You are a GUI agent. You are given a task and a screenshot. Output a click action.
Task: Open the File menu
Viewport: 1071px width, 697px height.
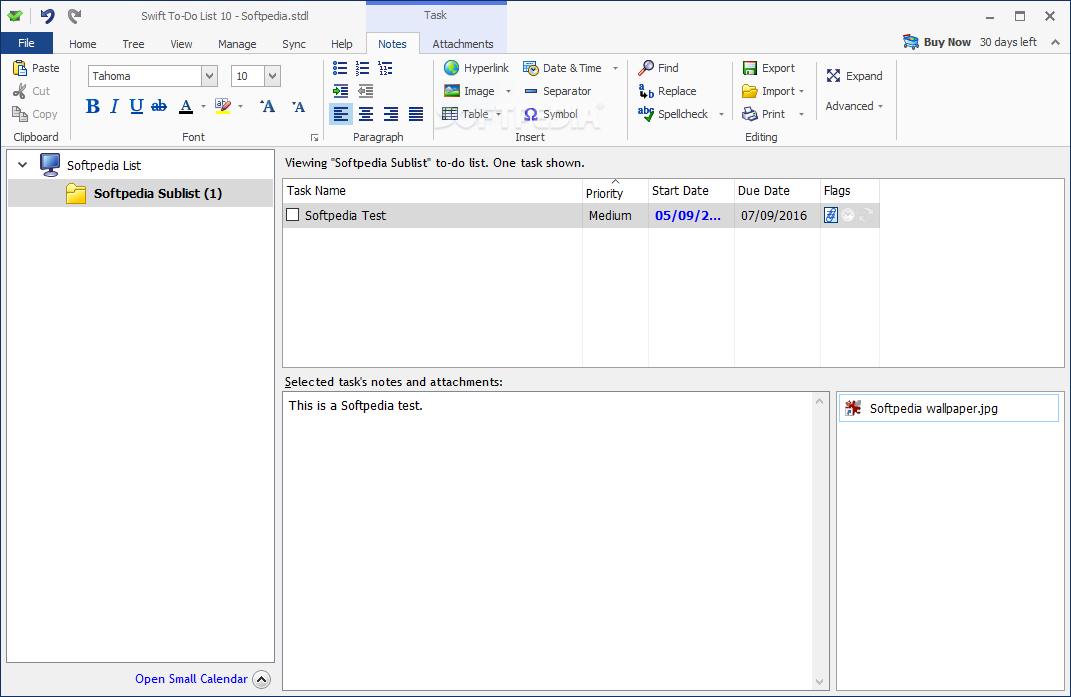(x=27, y=43)
